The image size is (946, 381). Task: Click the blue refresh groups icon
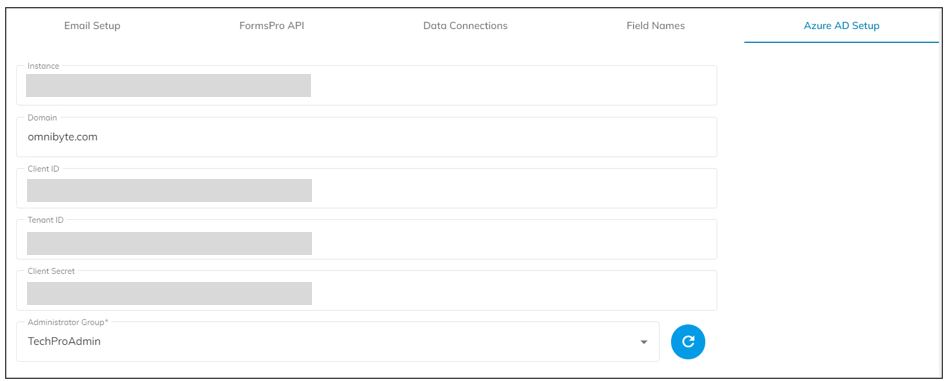(688, 342)
